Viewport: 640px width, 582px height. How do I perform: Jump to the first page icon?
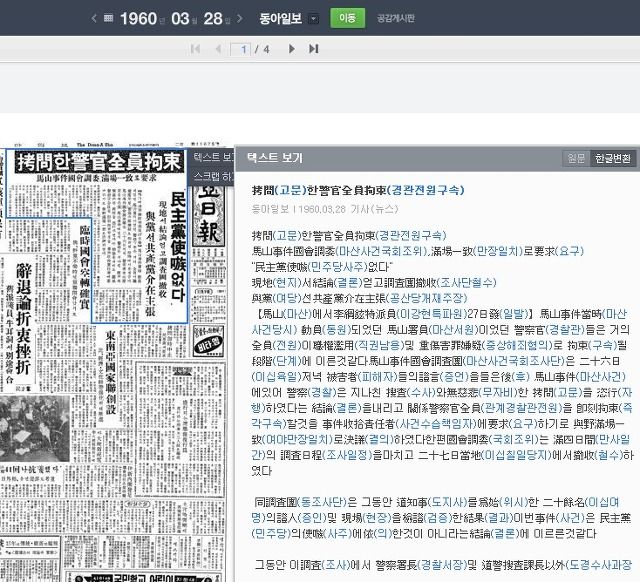point(195,49)
